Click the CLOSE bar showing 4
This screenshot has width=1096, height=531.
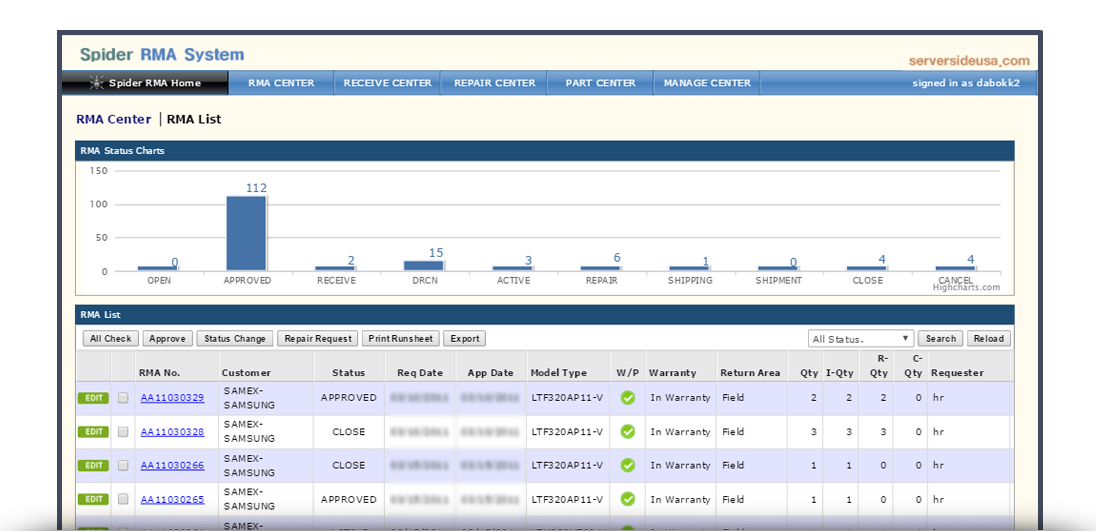tap(867, 268)
